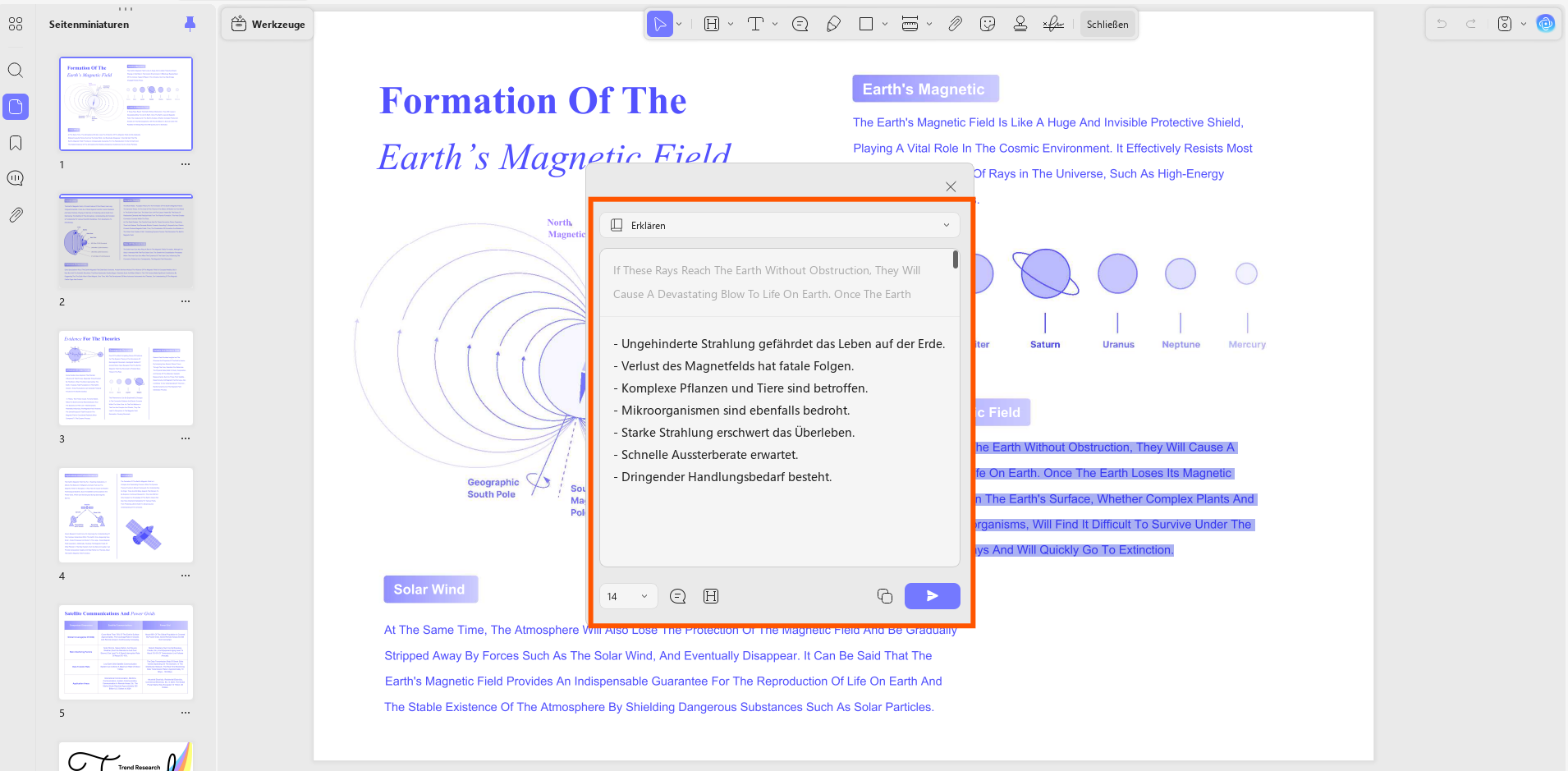The image size is (1568, 771).
Task: Open more options for page 3
Action: [186, 438]
